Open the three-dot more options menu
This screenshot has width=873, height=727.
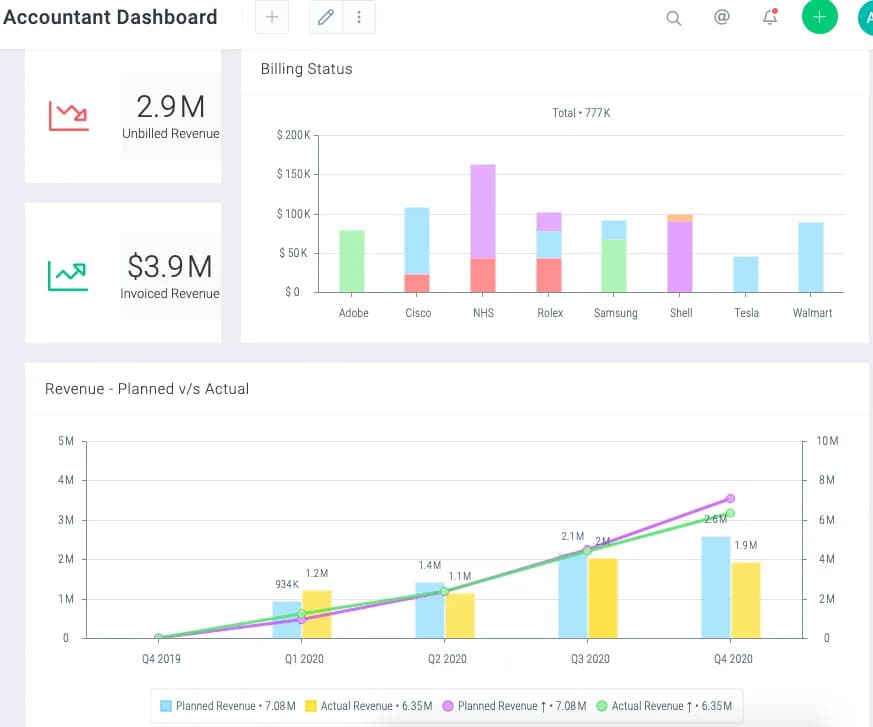359,17
